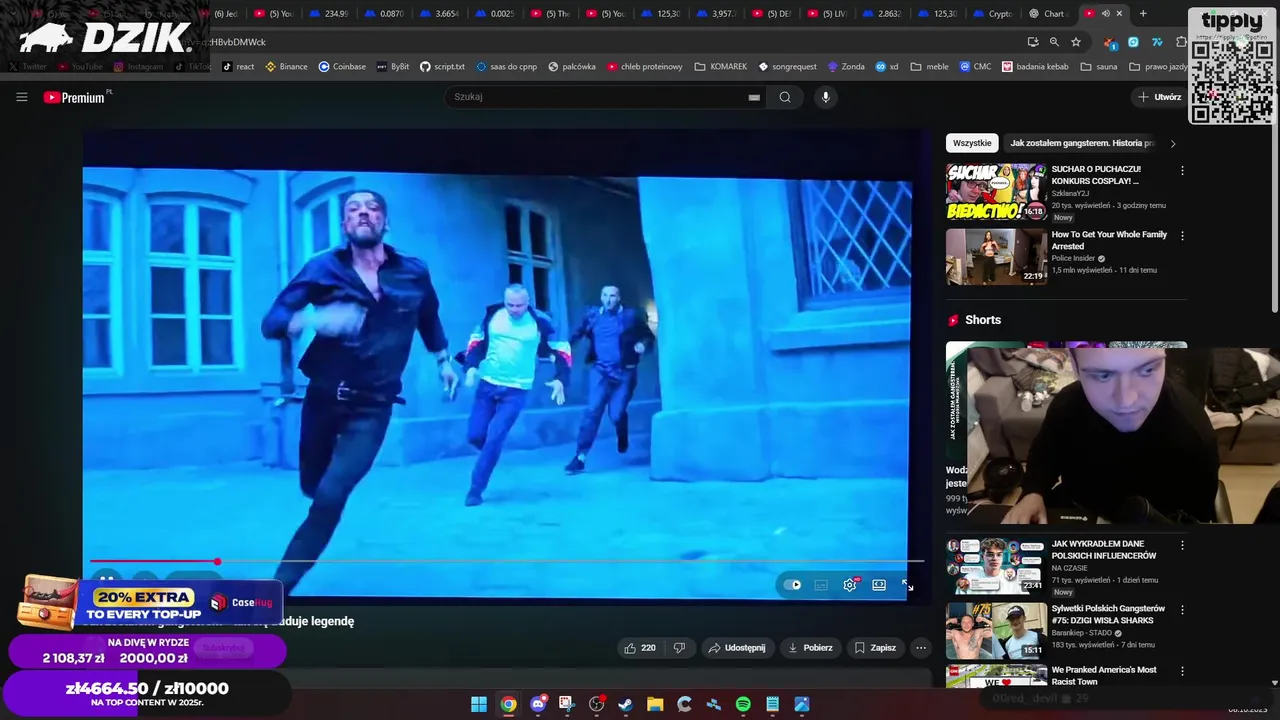Open the badania kebab bookmark
1280x720 pixels.
coord(1035,67)
